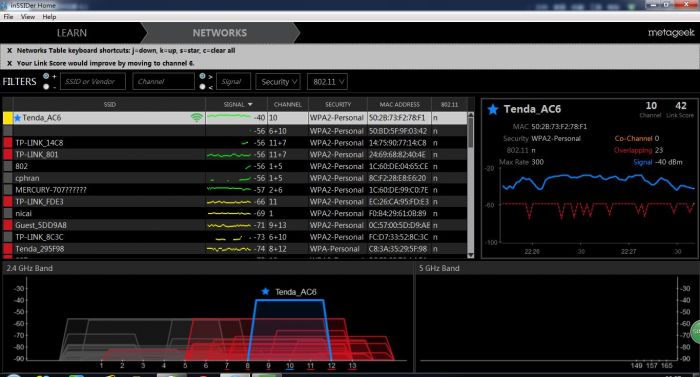Image resolution: width=700 pixels, height=377 pixels.
Task: Click the Signal filter field
Action: [x=233, y=81]
